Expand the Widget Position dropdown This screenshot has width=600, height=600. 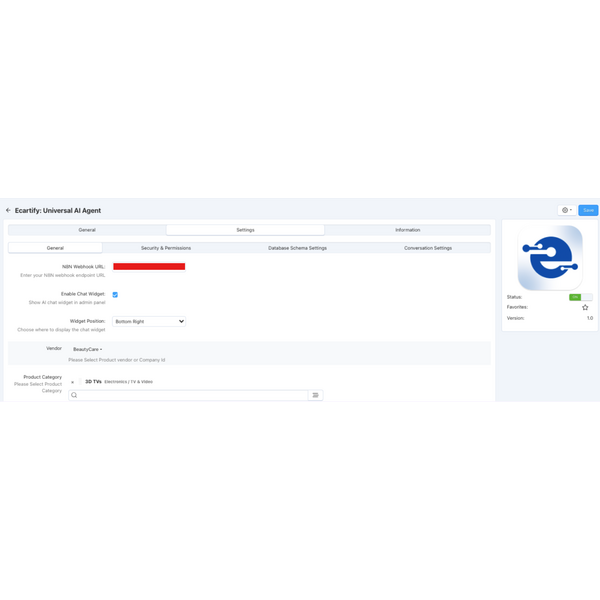tap(149, 322)
